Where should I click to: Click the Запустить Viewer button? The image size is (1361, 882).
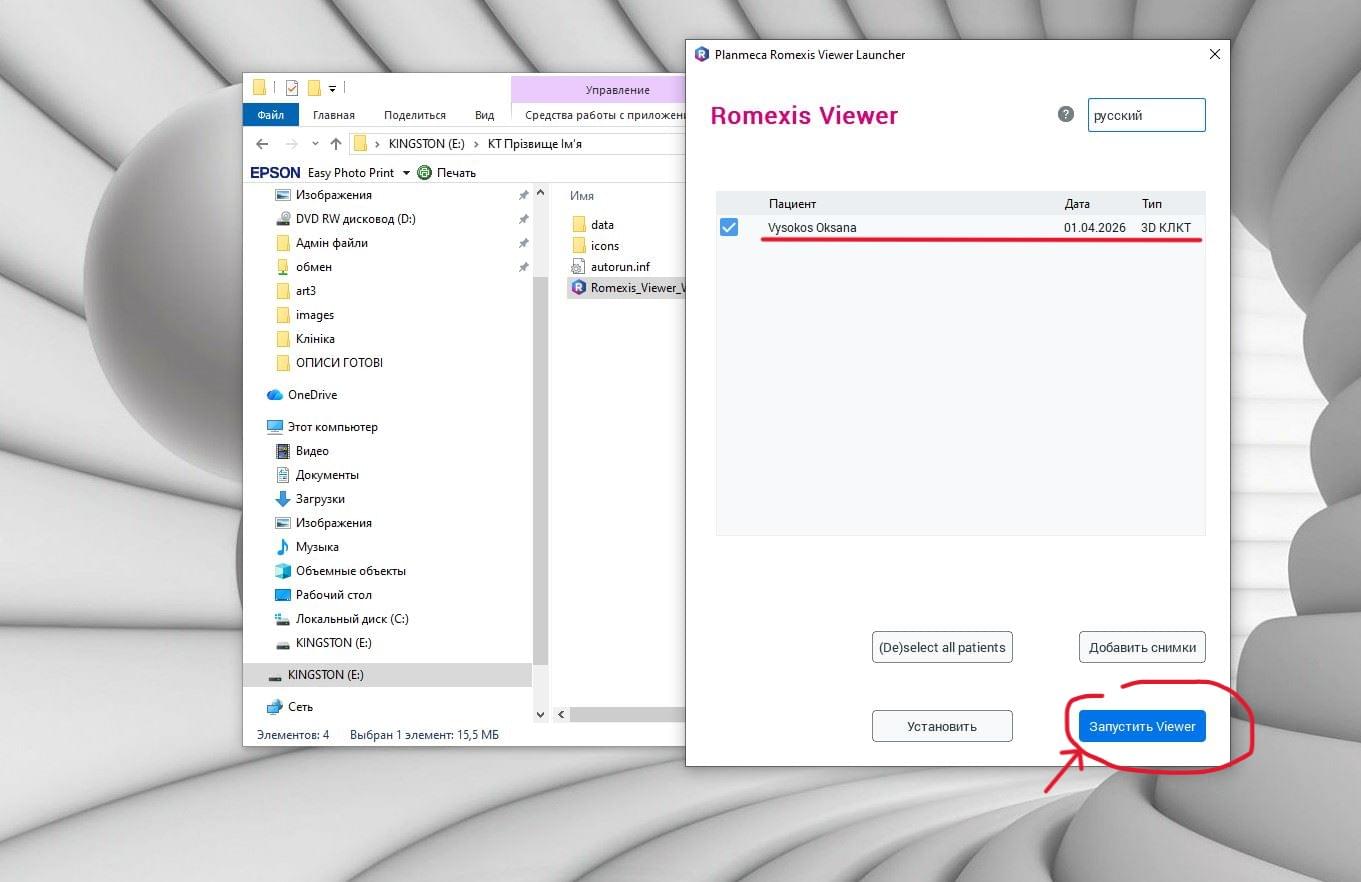pyautogui.click(x=1142, y=726)
